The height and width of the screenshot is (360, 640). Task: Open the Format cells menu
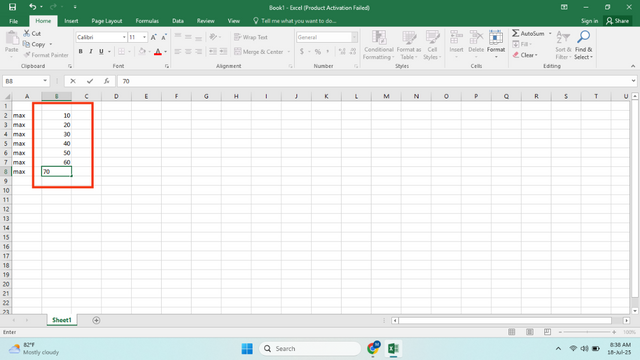(x=496, y=44)
